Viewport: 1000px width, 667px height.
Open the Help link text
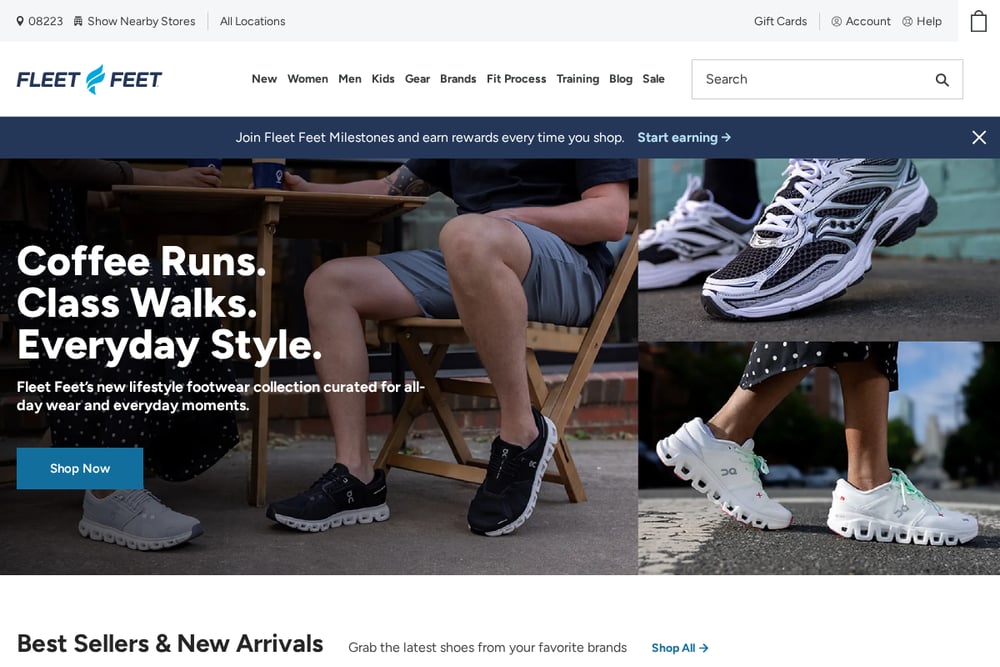point(929,21)
